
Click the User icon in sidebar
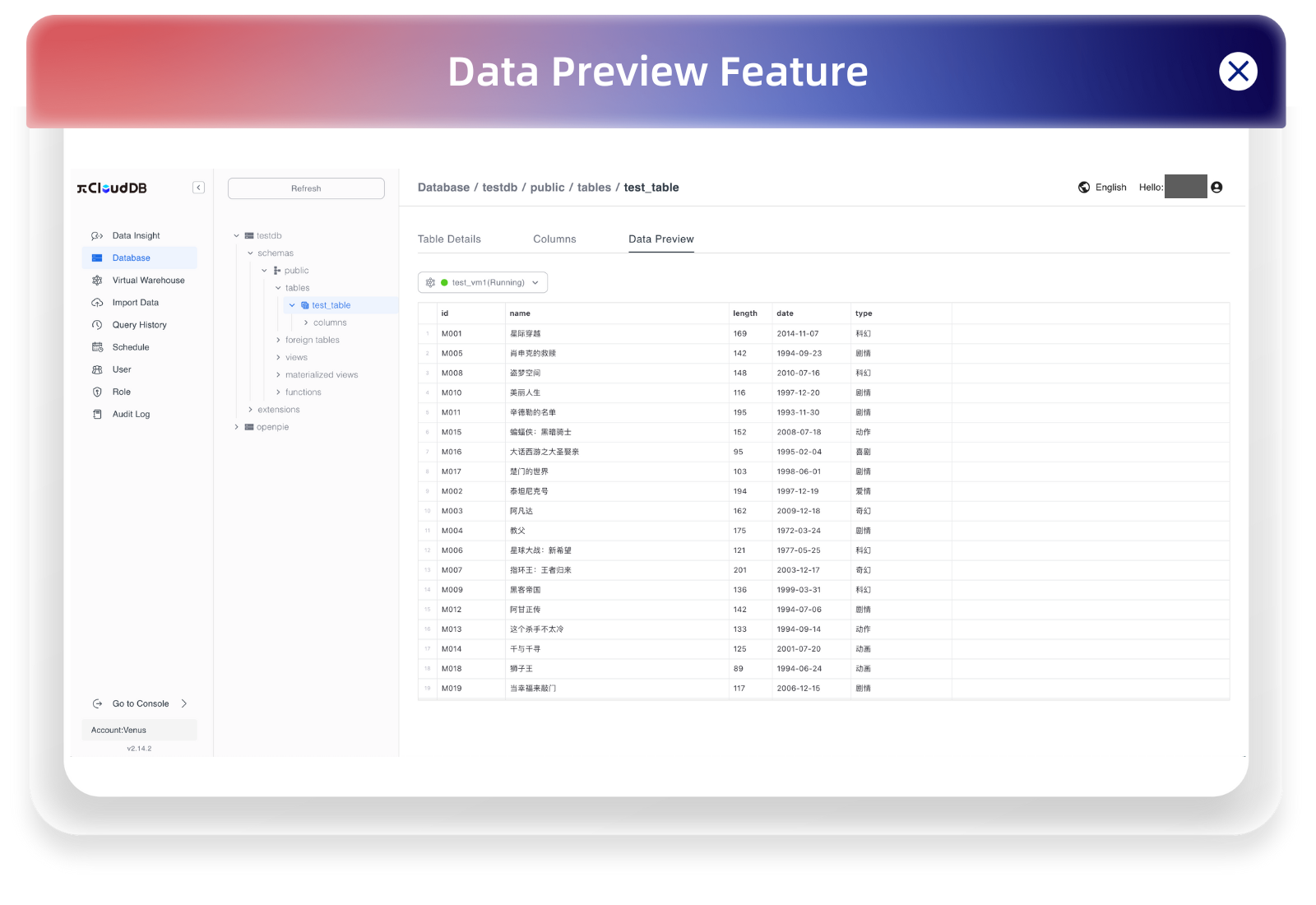click(x=97, y=369)
